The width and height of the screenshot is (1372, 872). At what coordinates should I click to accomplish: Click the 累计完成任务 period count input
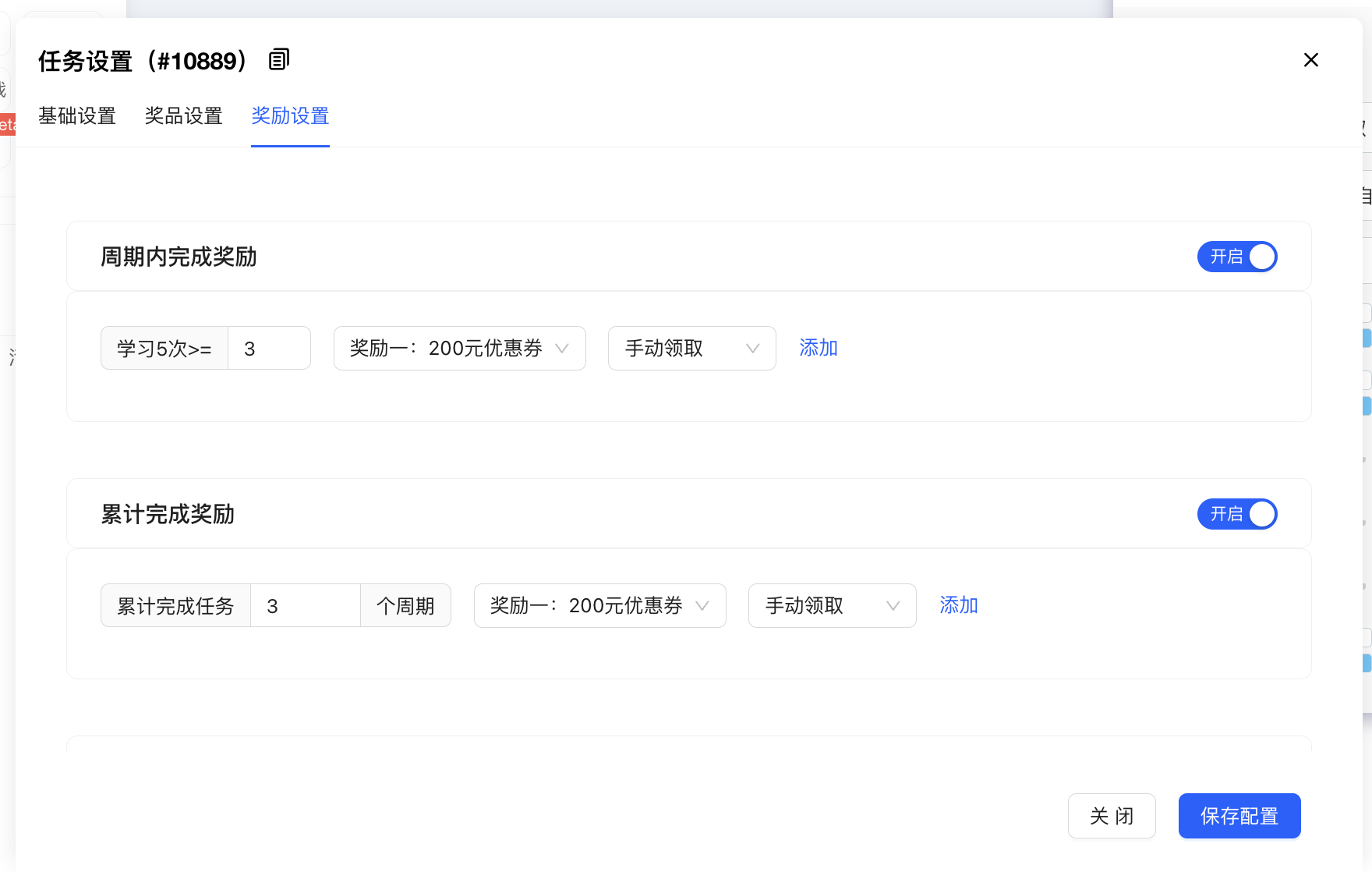pos(305,606)
